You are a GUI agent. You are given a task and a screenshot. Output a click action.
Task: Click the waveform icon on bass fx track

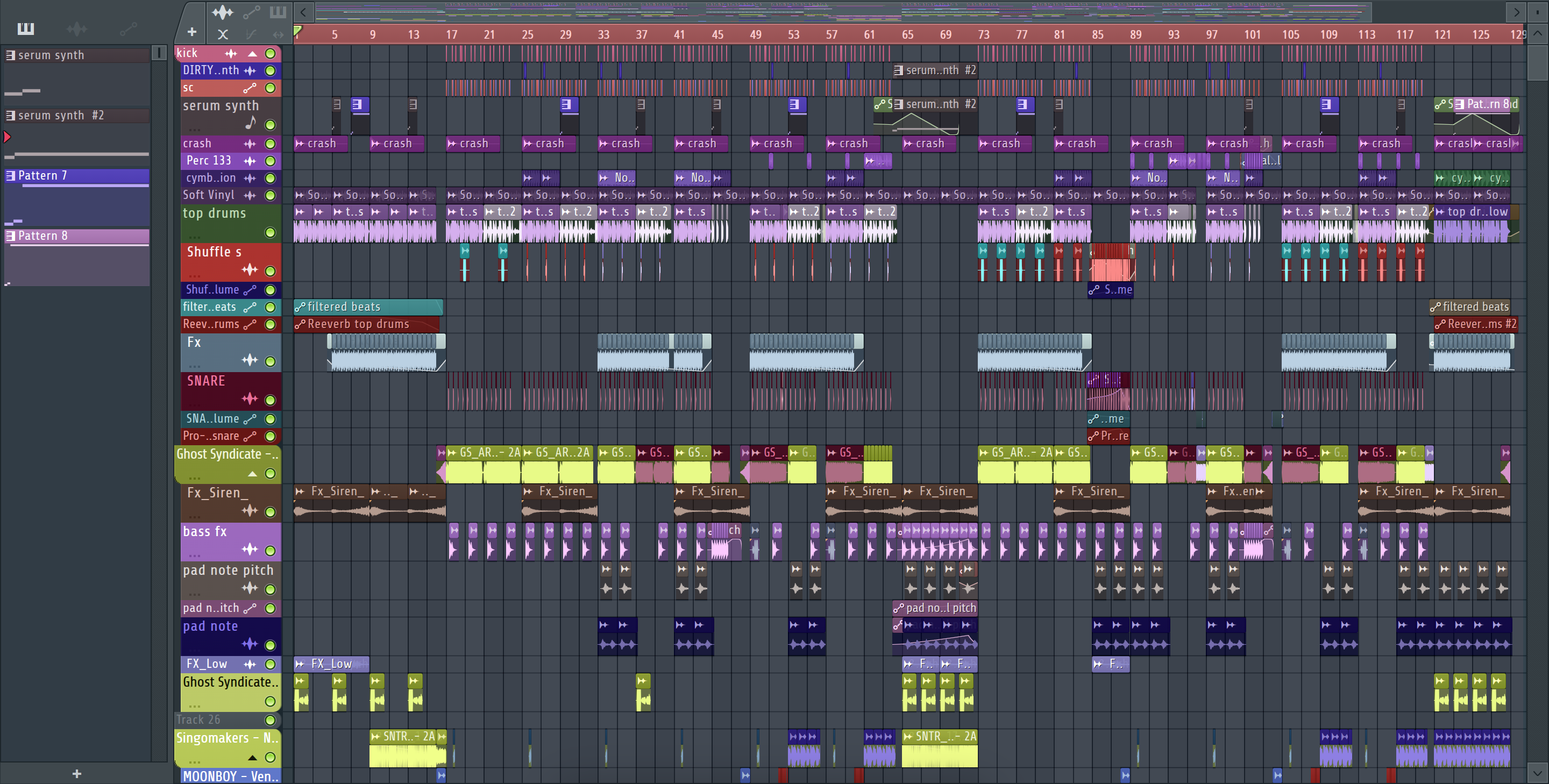[250, 549]
